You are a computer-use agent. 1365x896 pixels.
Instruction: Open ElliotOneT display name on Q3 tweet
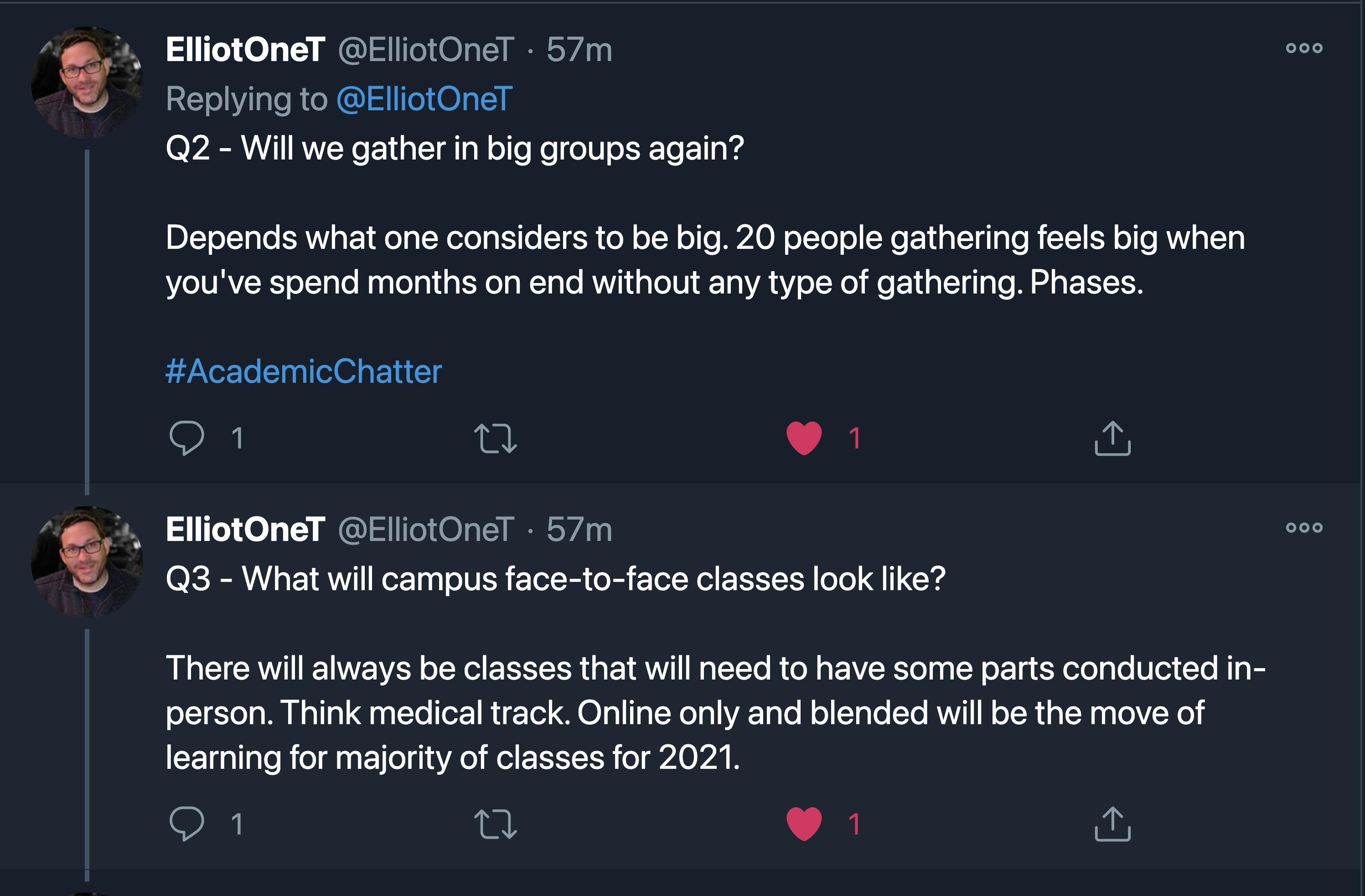tap(245, 529)
